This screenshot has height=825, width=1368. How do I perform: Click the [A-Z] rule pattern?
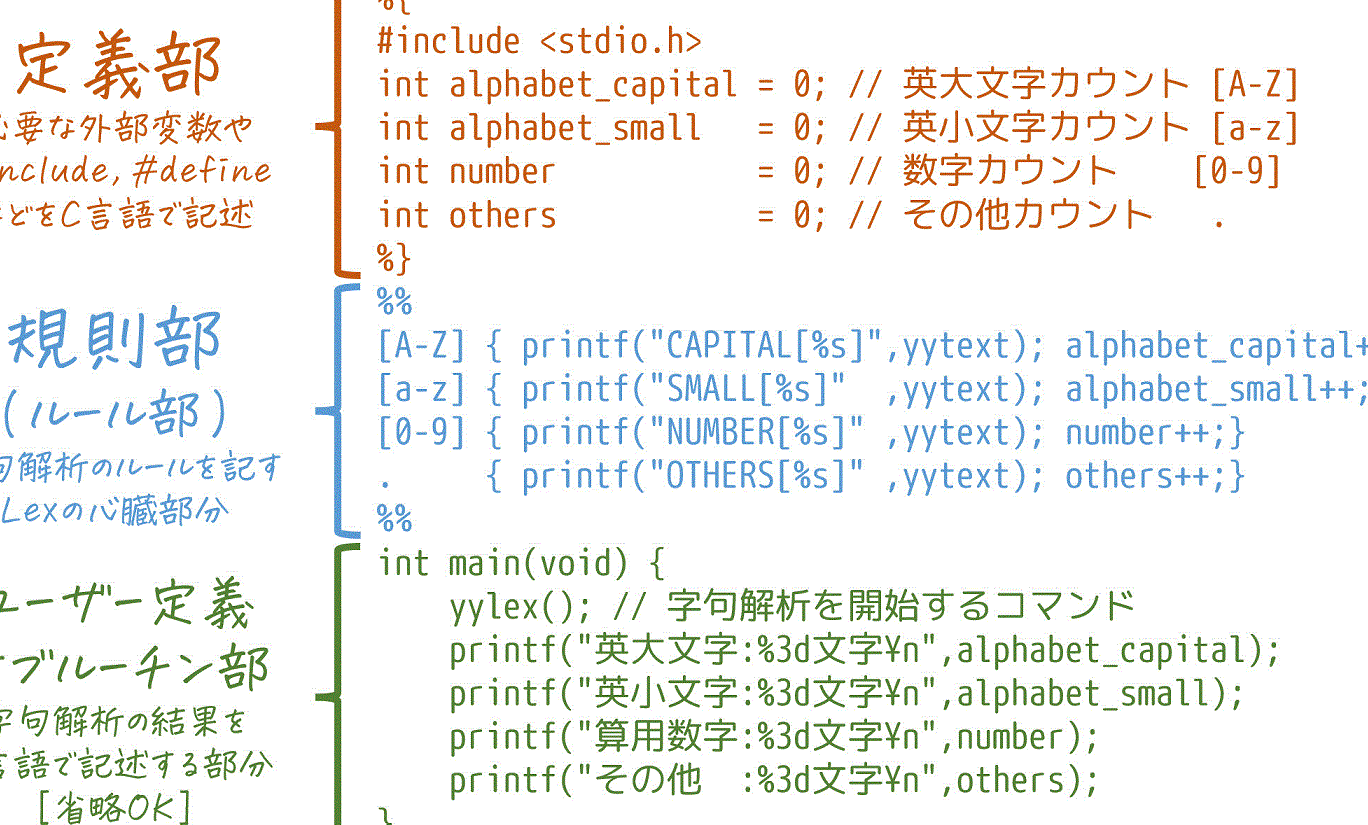click(x=421, y=346)
